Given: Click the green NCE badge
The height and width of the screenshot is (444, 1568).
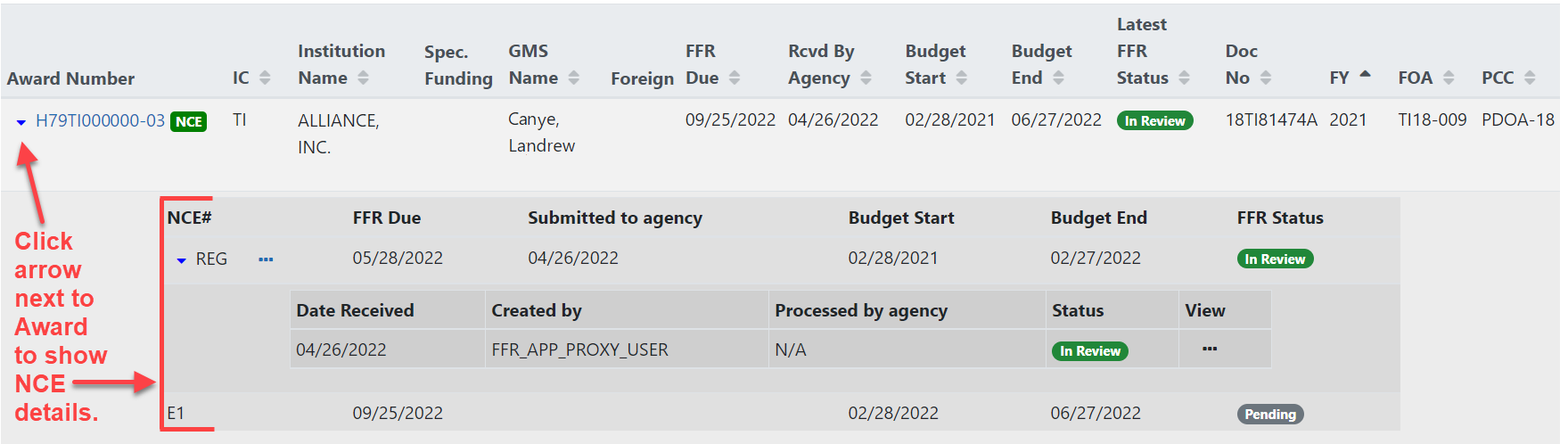Looking at the screenshot, I should click(189, 122).
